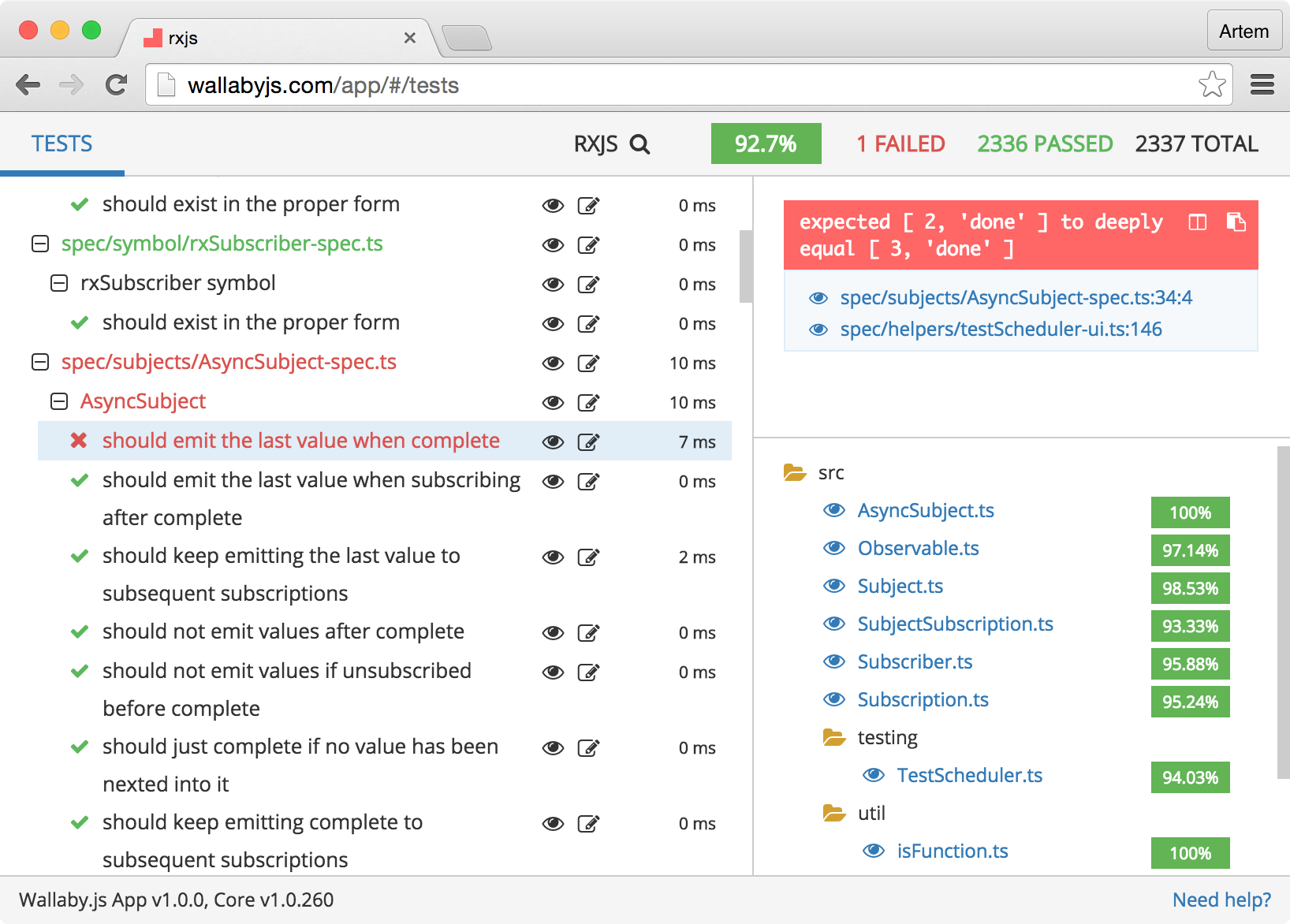
Task: Filter by 2336 PASSED tests
Action: [1045, 144]
